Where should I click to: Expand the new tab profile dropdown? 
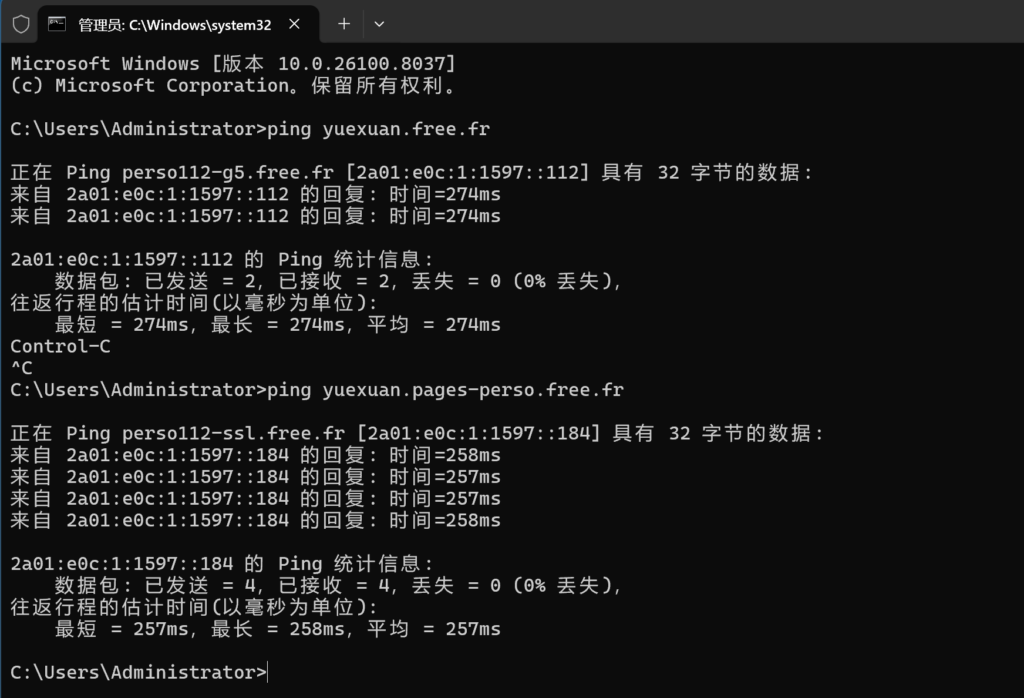(379, 24)
